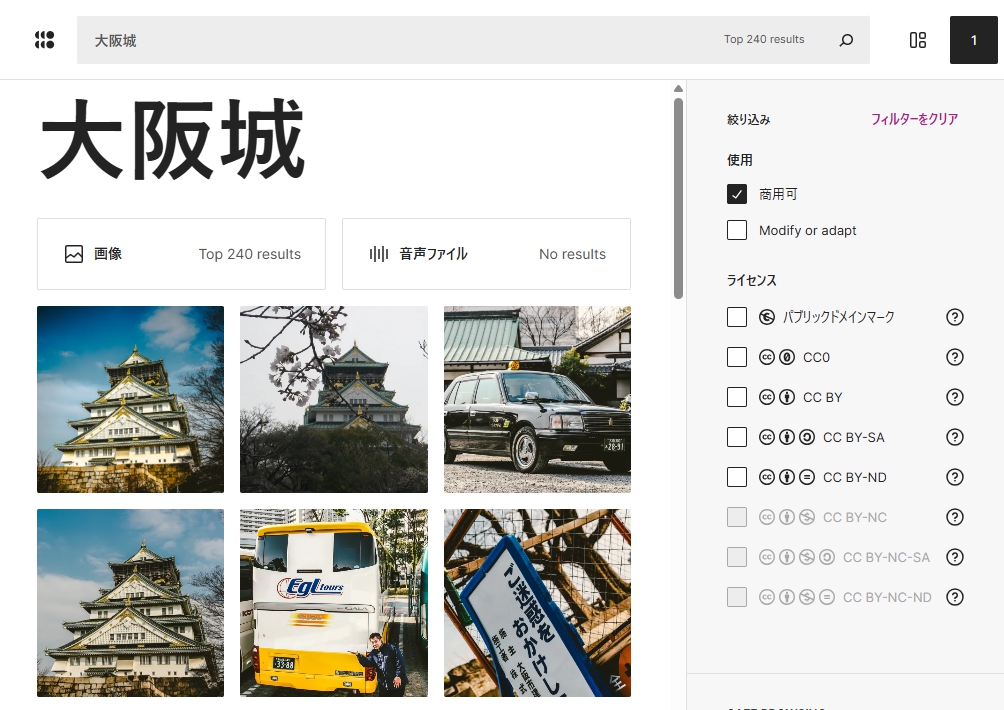1004x710 pixels.
Task: Clear all filters with フィルターをクリア
Action: (x=914, y=119)
